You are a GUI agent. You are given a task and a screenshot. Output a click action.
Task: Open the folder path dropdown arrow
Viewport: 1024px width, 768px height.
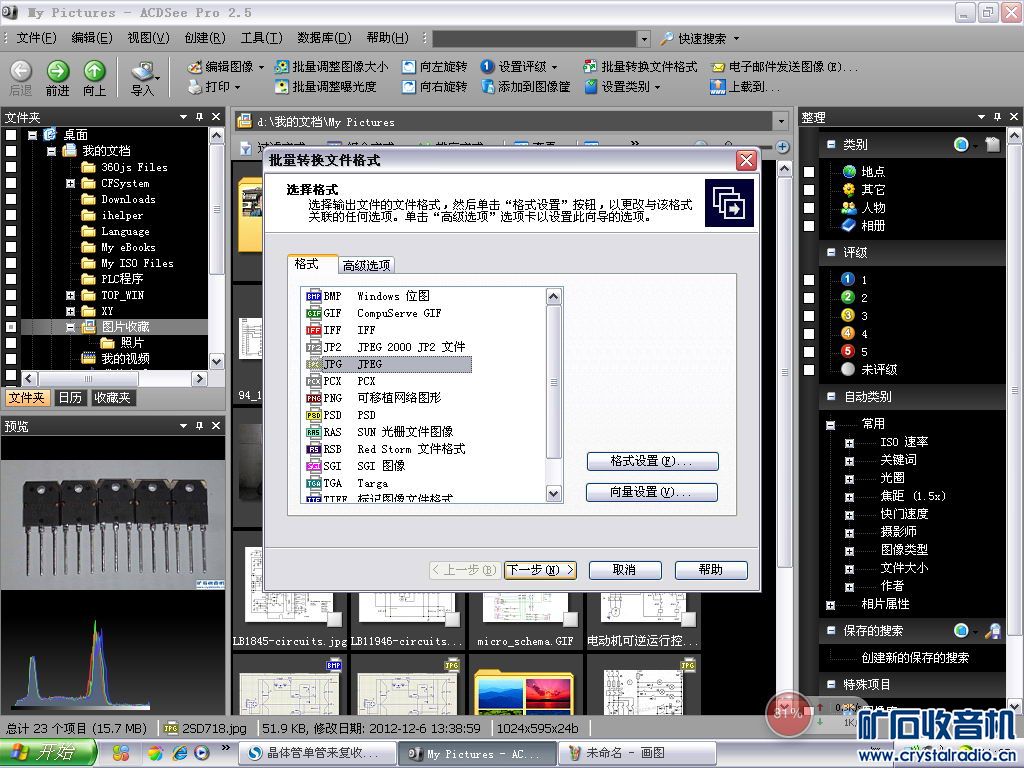coord(781,121)
